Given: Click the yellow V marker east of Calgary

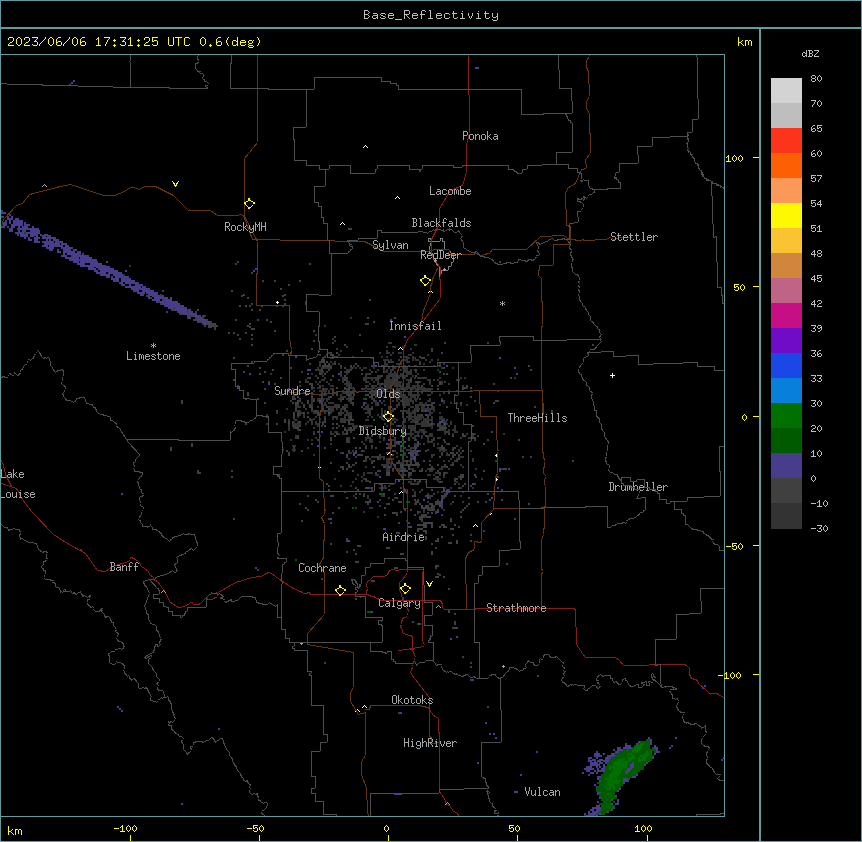Looking at the screenshot, I should point(429,584).
